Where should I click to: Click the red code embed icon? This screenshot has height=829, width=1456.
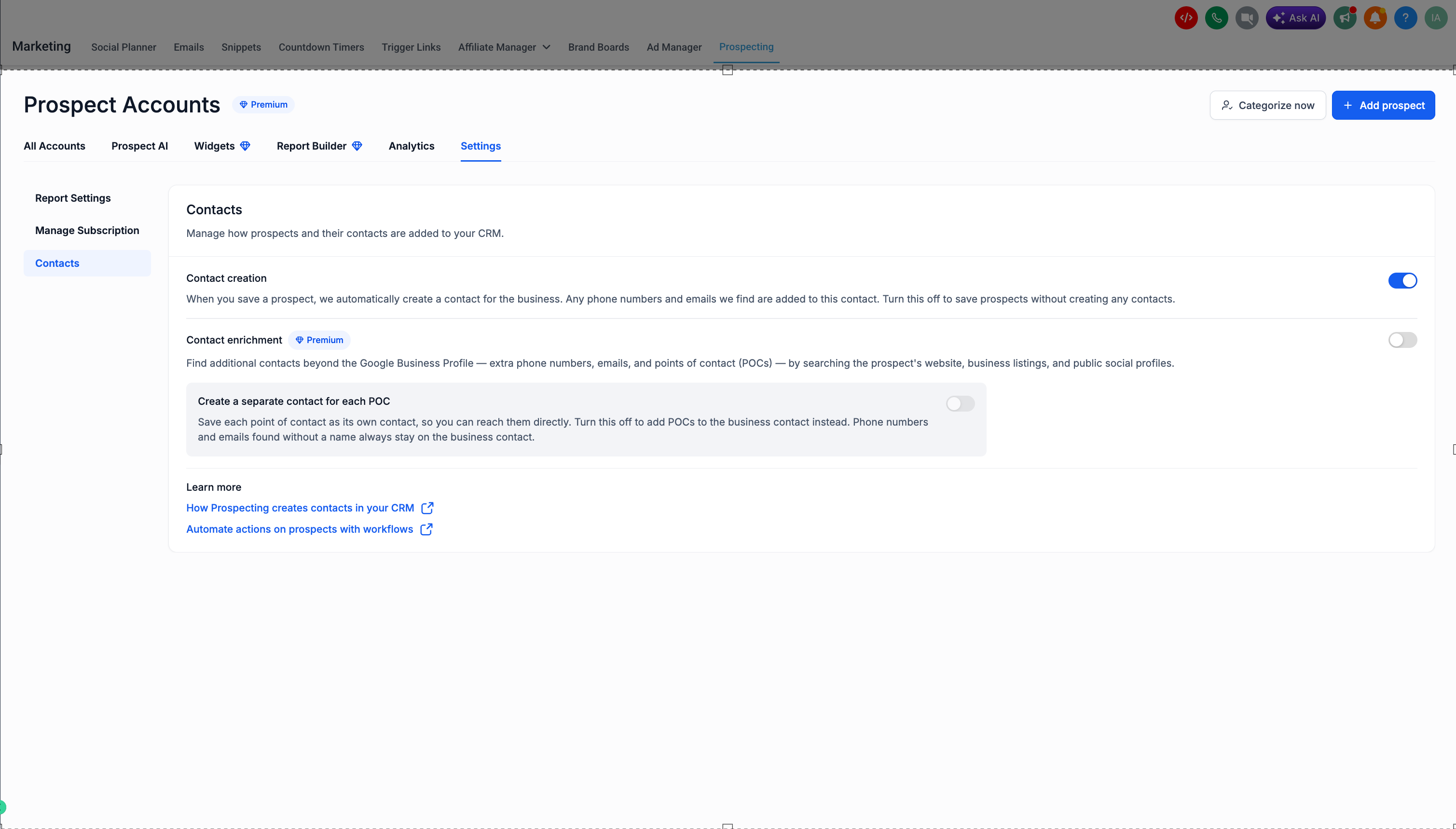click(1186, 18)
